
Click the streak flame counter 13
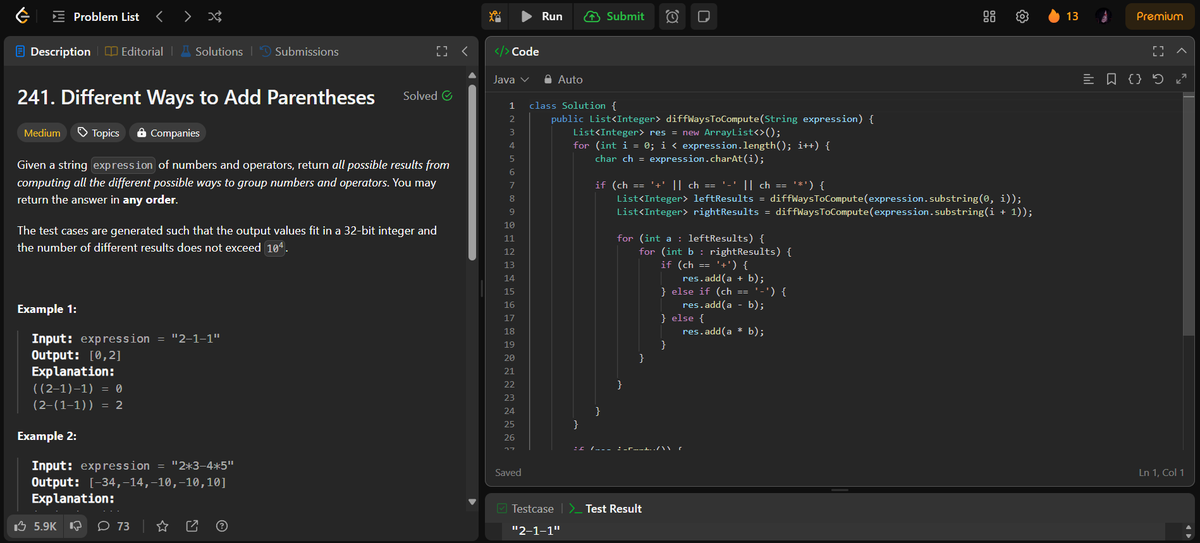coord(1063,17)
